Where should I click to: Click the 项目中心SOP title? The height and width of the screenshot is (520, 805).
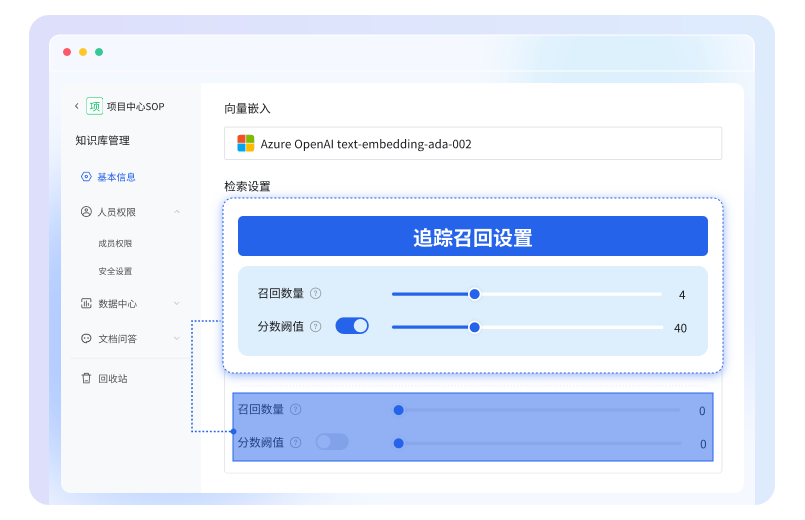point(136,106)
